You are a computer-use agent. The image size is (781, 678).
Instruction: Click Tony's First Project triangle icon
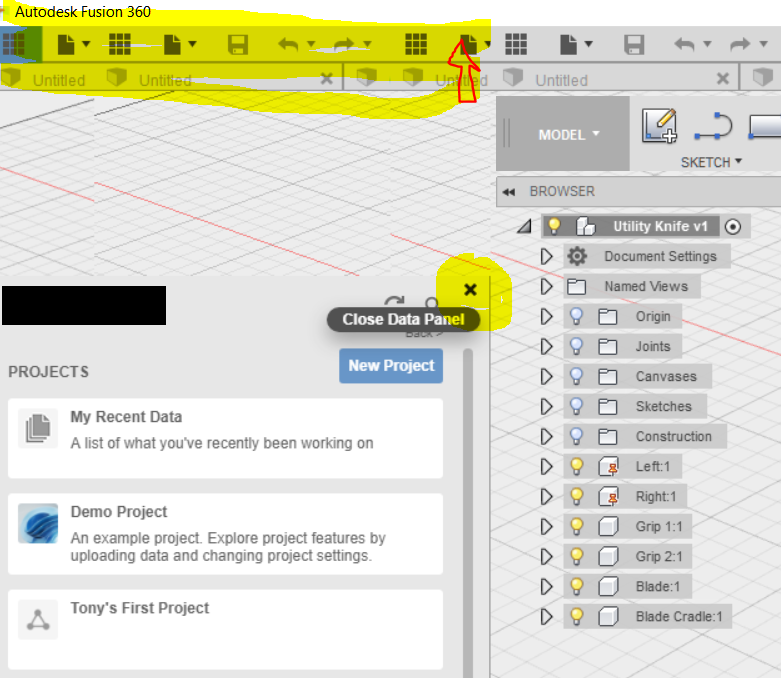pyautogui.click(x=38, y=620)
